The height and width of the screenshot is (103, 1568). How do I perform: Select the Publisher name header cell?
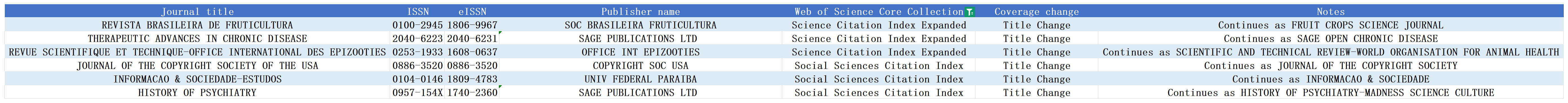pyautogui.click(x=640, y=12)
